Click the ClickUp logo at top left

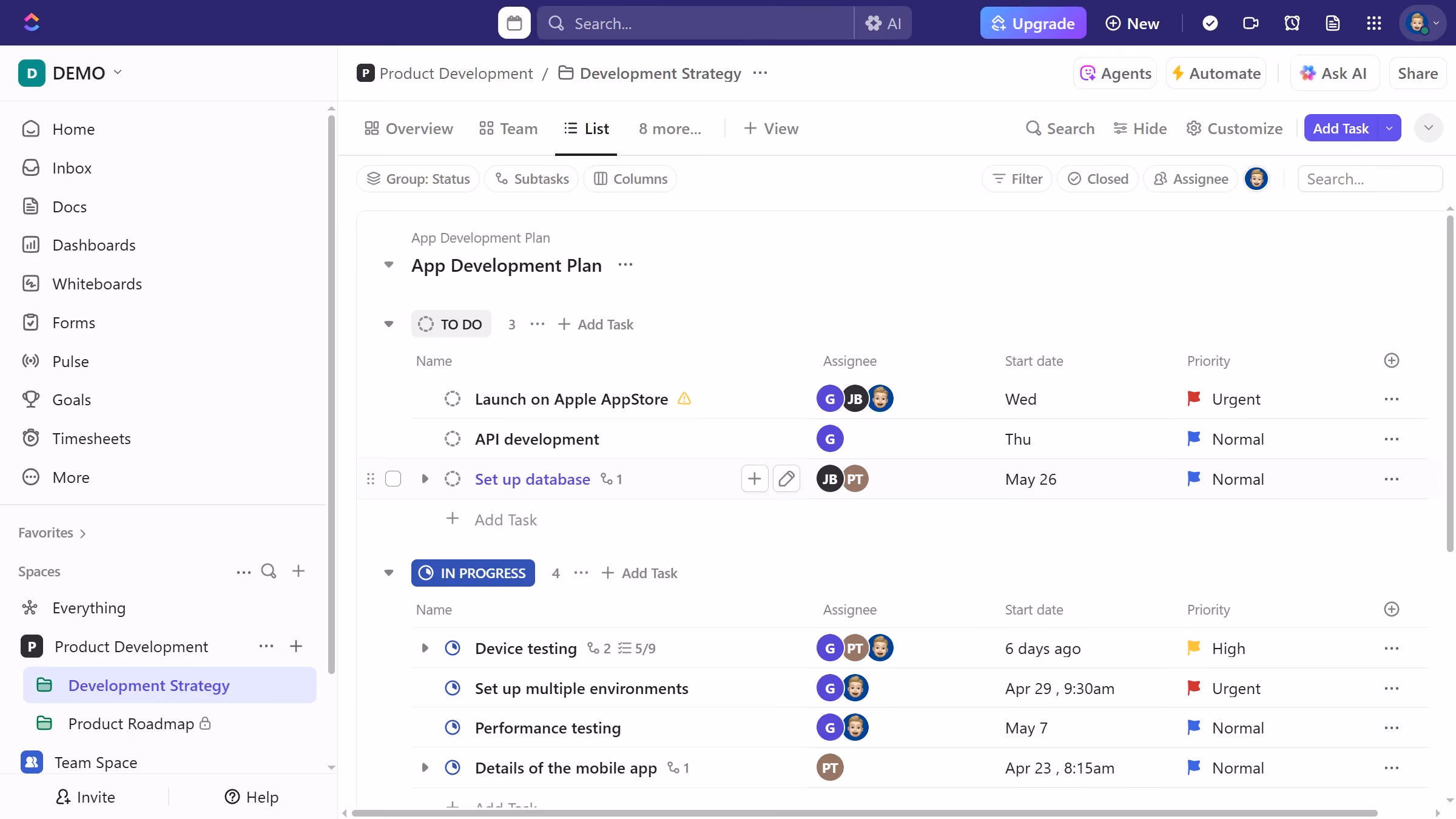click(32, 22)
